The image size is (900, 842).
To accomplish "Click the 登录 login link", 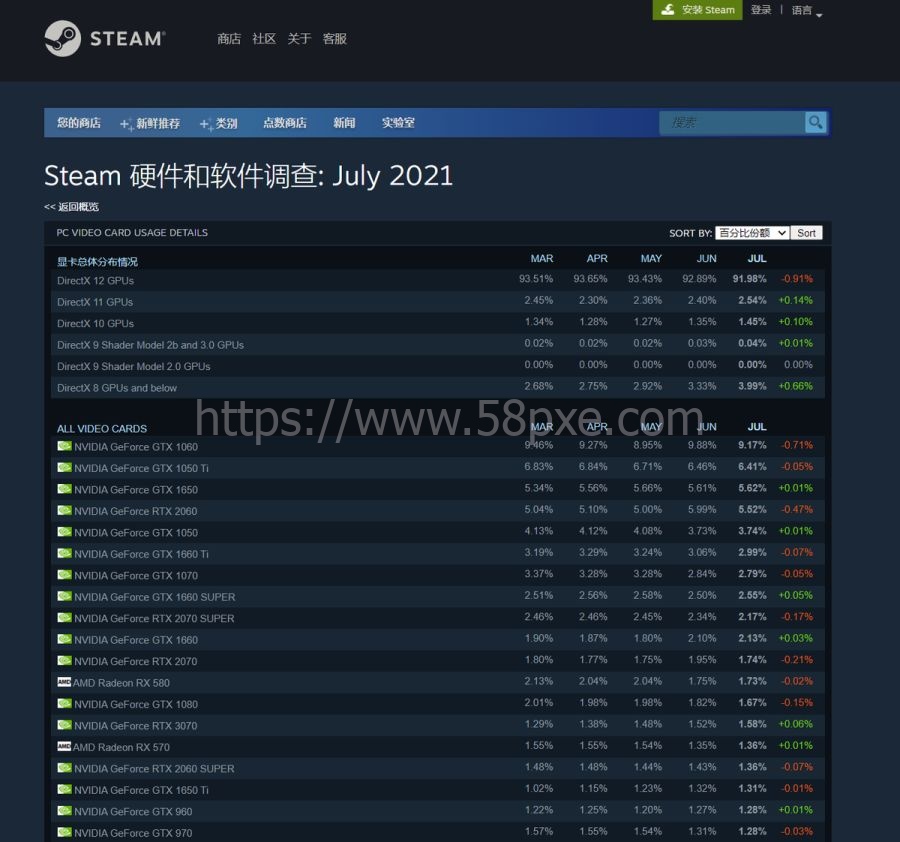I will pos(761,10).
